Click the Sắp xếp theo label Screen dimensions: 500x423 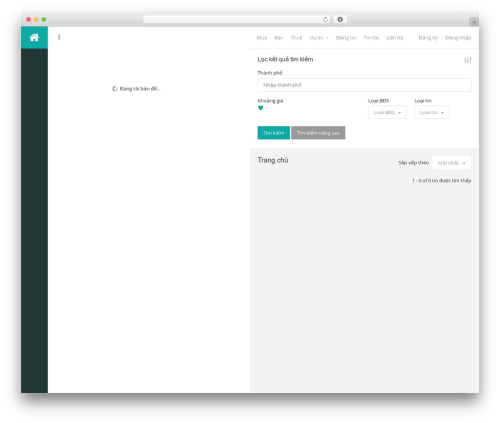(413, 163)
